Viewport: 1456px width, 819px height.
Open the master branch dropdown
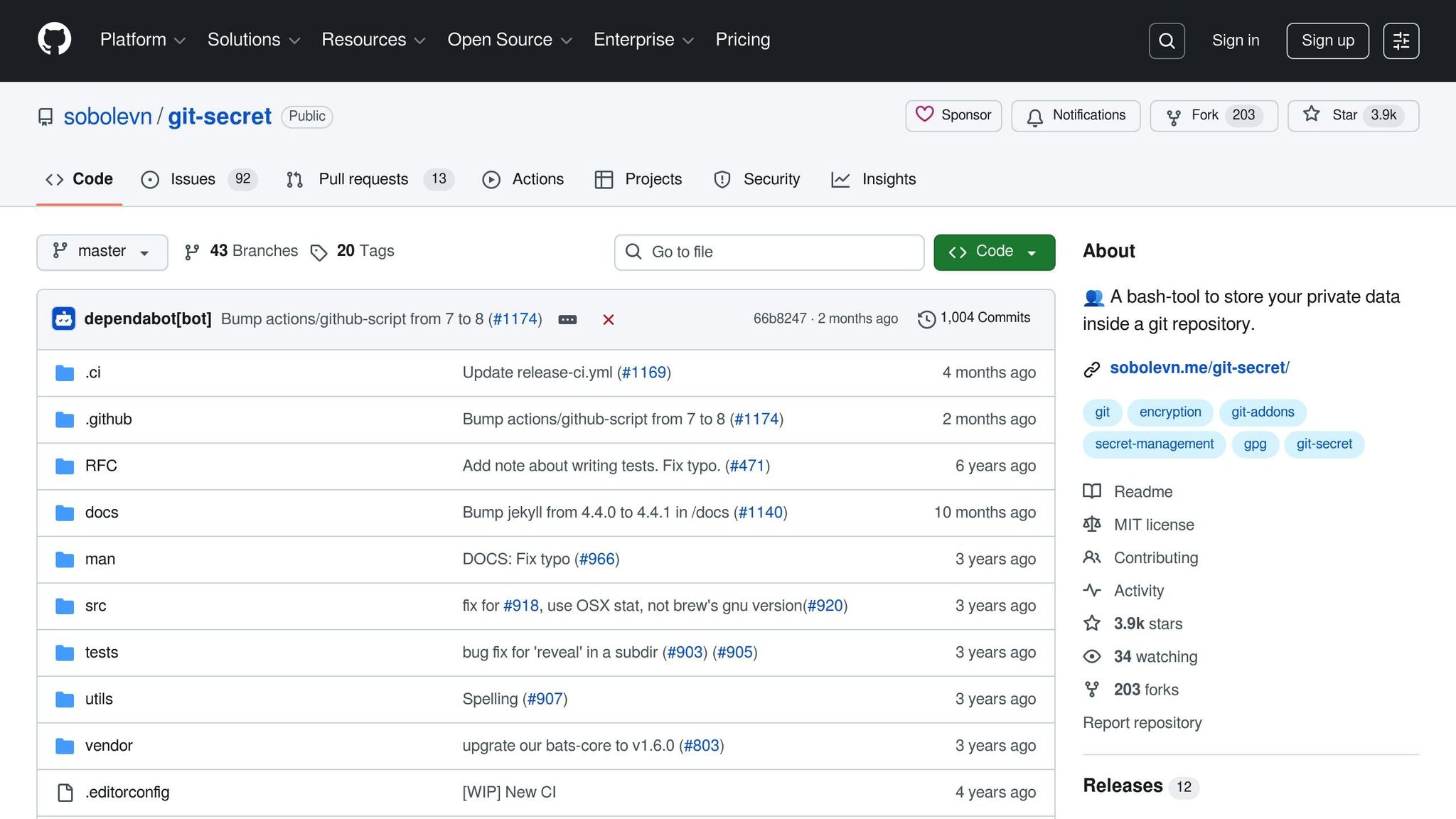102,252
